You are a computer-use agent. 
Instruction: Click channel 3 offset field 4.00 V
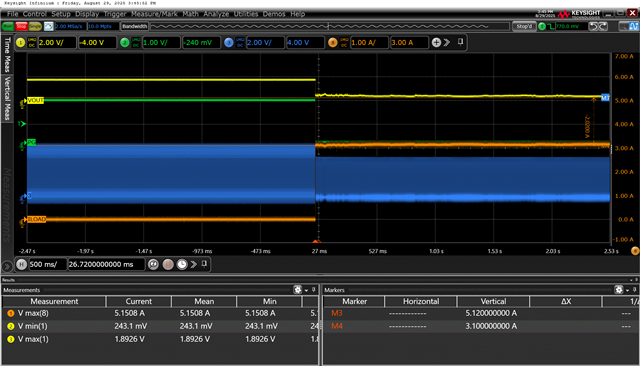(305, 42)
